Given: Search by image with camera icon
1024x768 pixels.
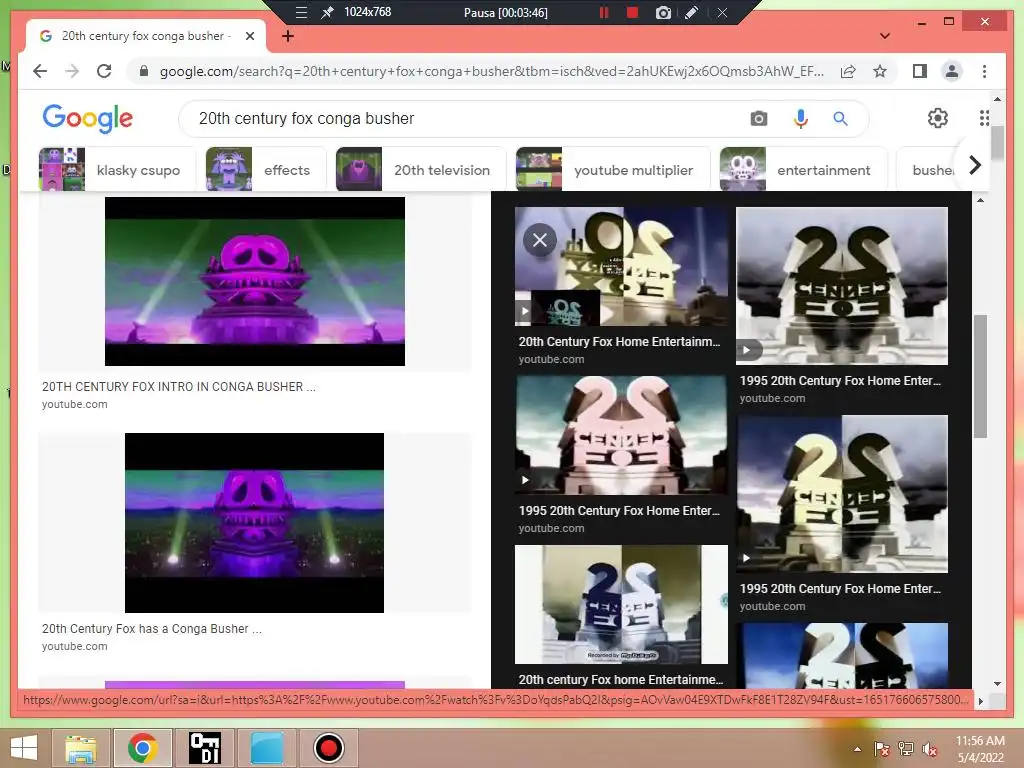Looking at the screenshot, I should [758, 118].
